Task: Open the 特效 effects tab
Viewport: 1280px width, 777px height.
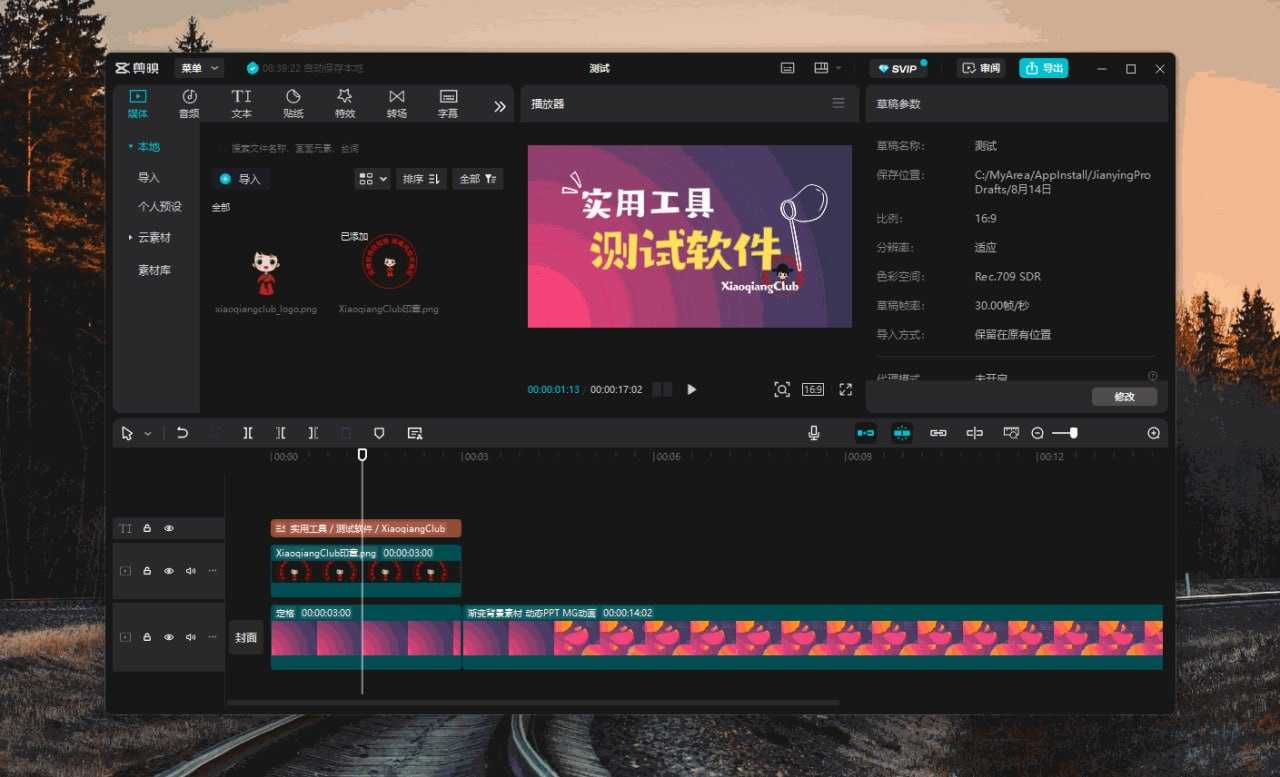Action: (345, 103)
